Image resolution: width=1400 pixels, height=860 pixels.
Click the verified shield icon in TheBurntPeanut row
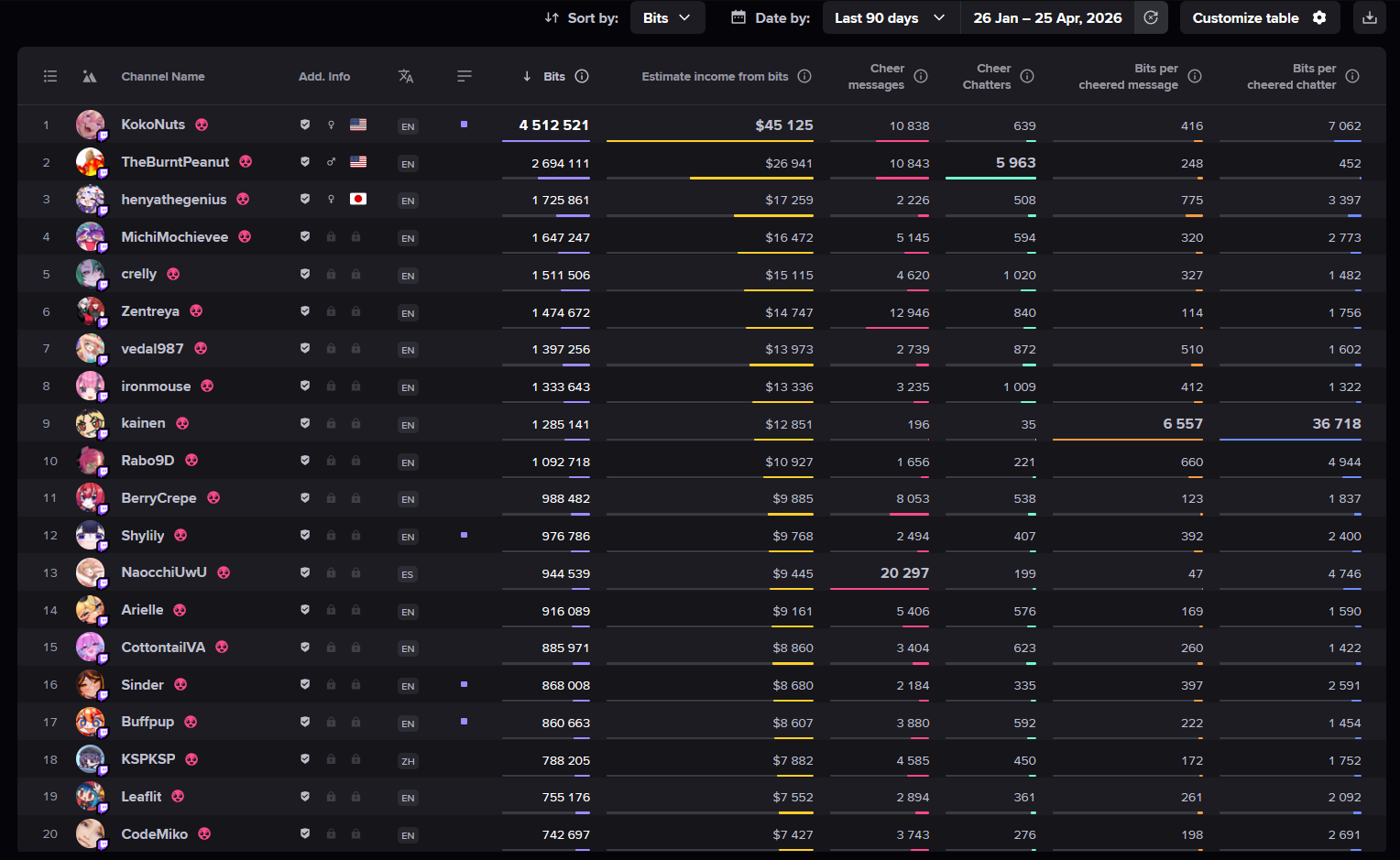pyautogui.click(x=305, y=162)
